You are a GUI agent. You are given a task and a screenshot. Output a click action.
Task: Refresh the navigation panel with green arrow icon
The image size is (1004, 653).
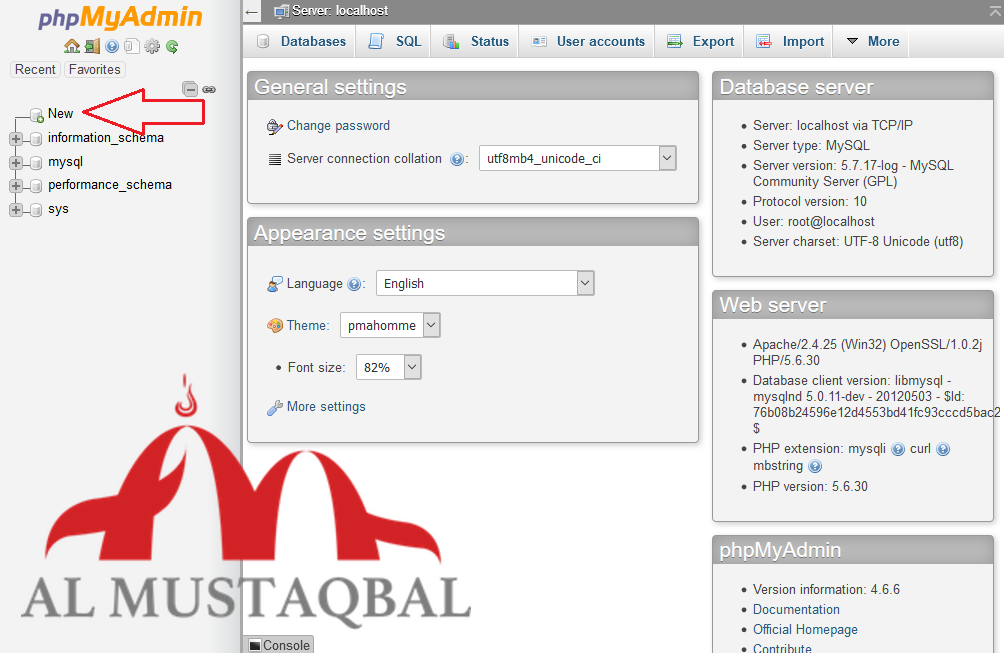pos(171,47)
